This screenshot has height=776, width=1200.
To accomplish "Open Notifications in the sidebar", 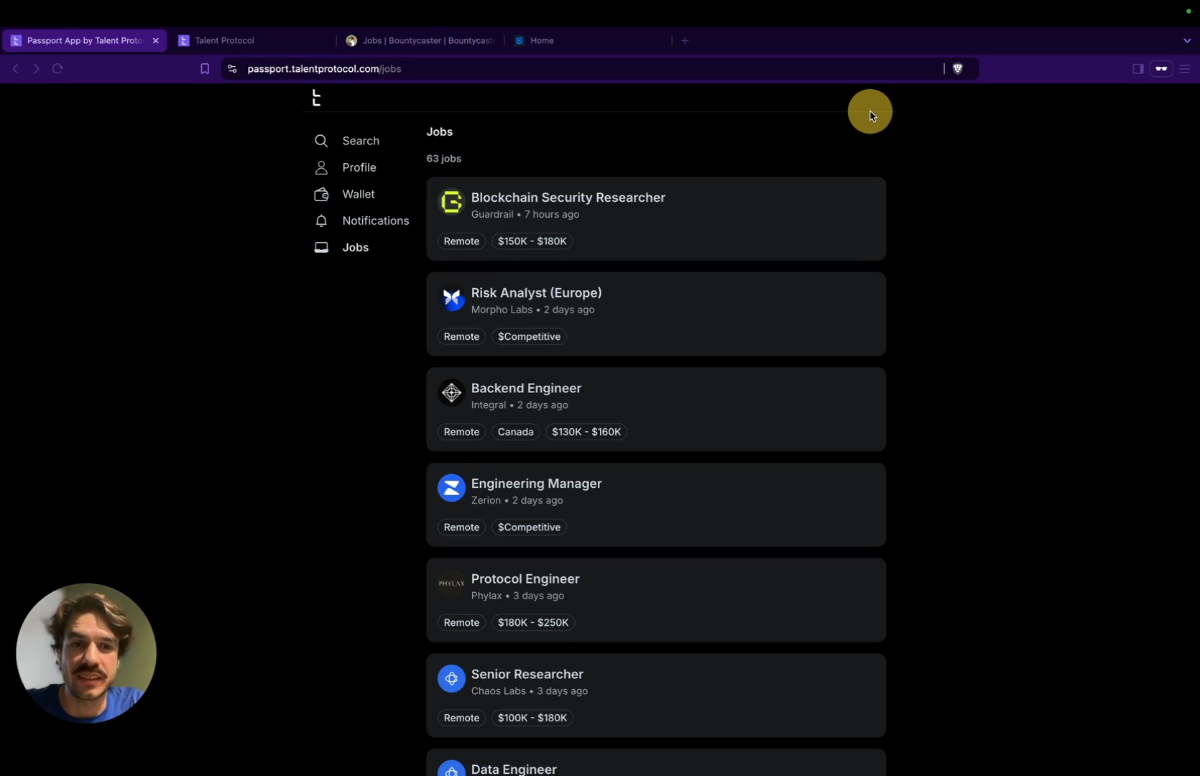I will [x=376, y=221].
